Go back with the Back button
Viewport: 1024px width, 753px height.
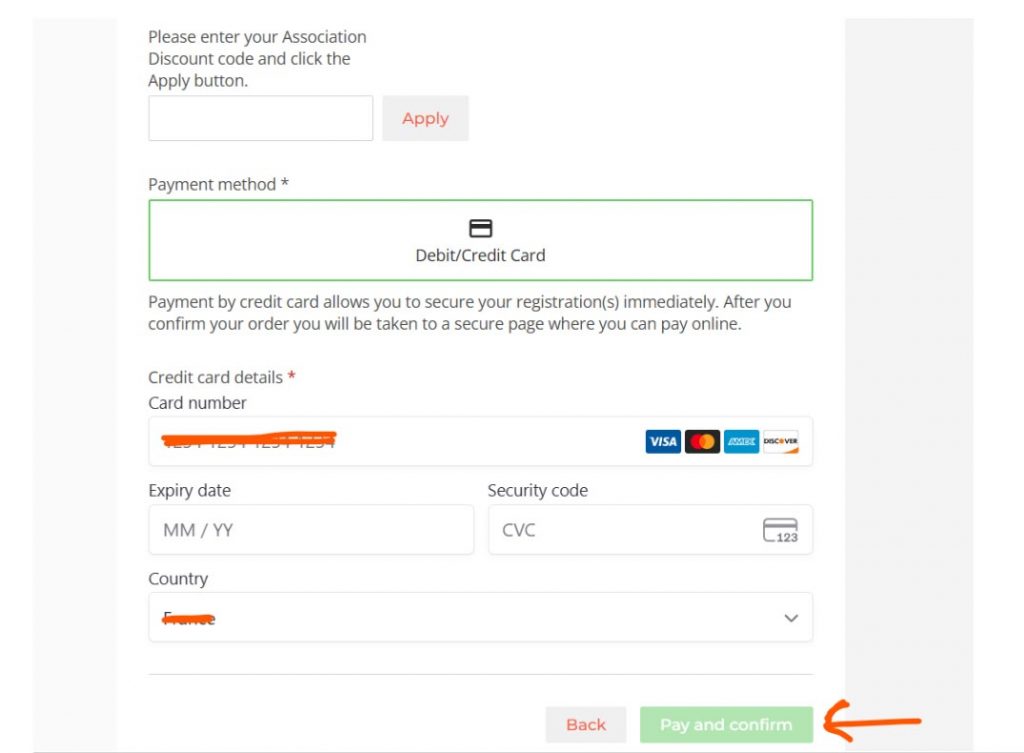pyautogui.click(x=586, y=725)
